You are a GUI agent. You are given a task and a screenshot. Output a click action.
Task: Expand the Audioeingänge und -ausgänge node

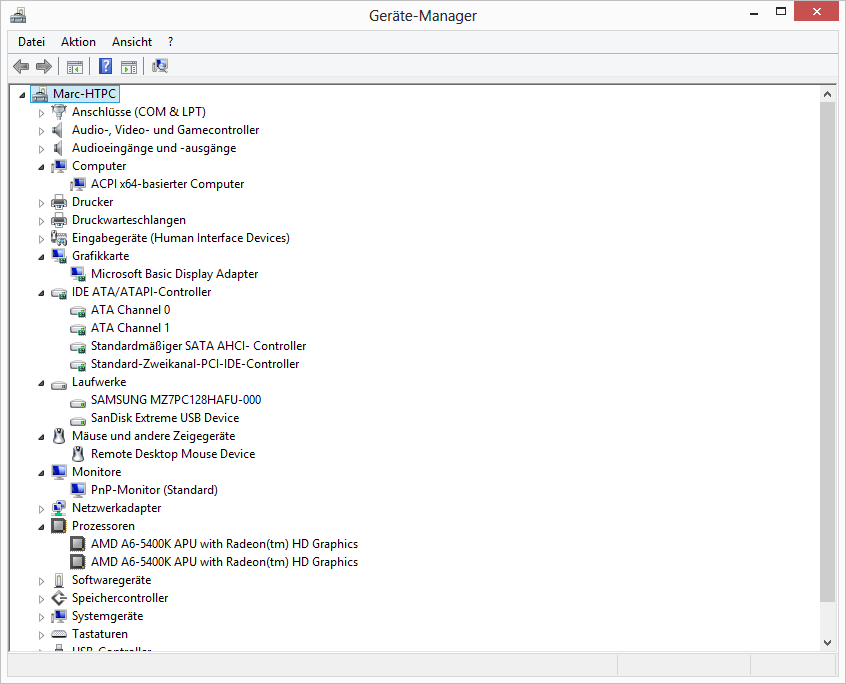[42, 149]
